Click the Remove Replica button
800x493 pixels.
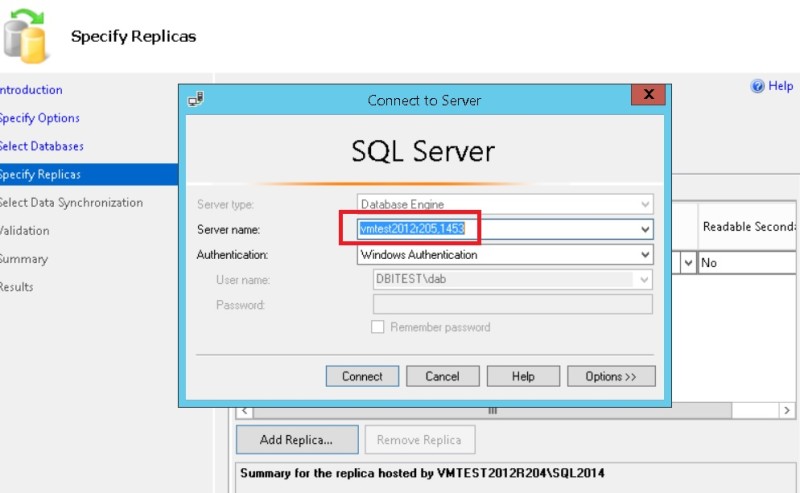pos(419,439)
